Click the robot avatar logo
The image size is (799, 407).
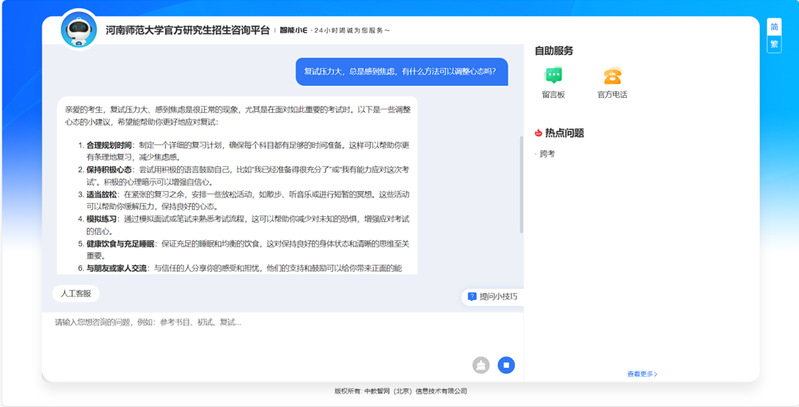79,30
